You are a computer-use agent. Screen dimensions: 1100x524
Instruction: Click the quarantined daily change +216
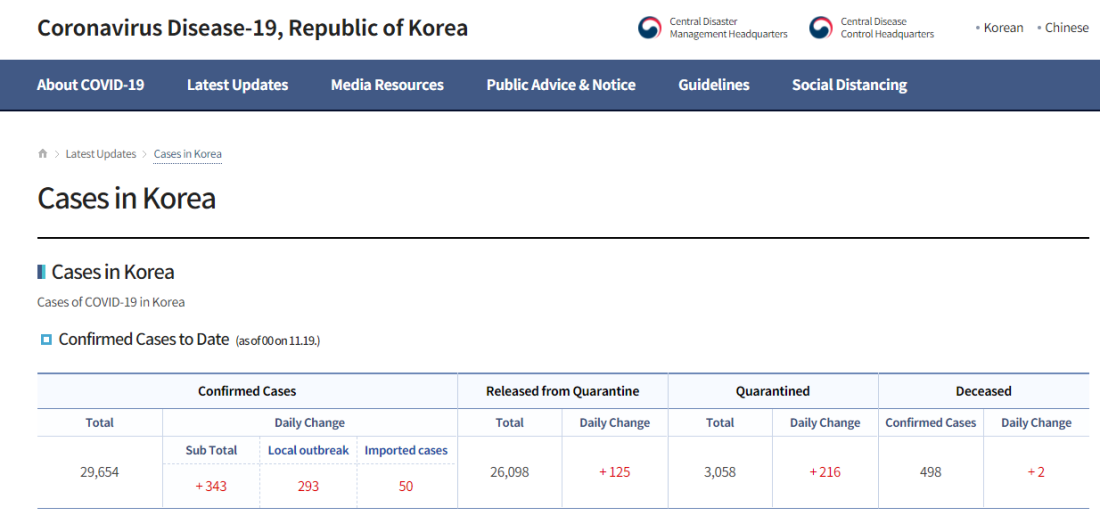pyautogui.click(x=825, y=472)
